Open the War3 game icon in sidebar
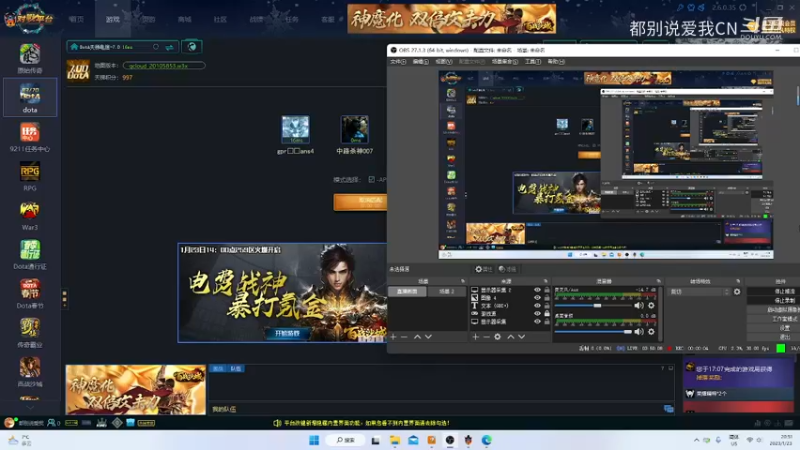800x450 pixels. coord(30,211)
